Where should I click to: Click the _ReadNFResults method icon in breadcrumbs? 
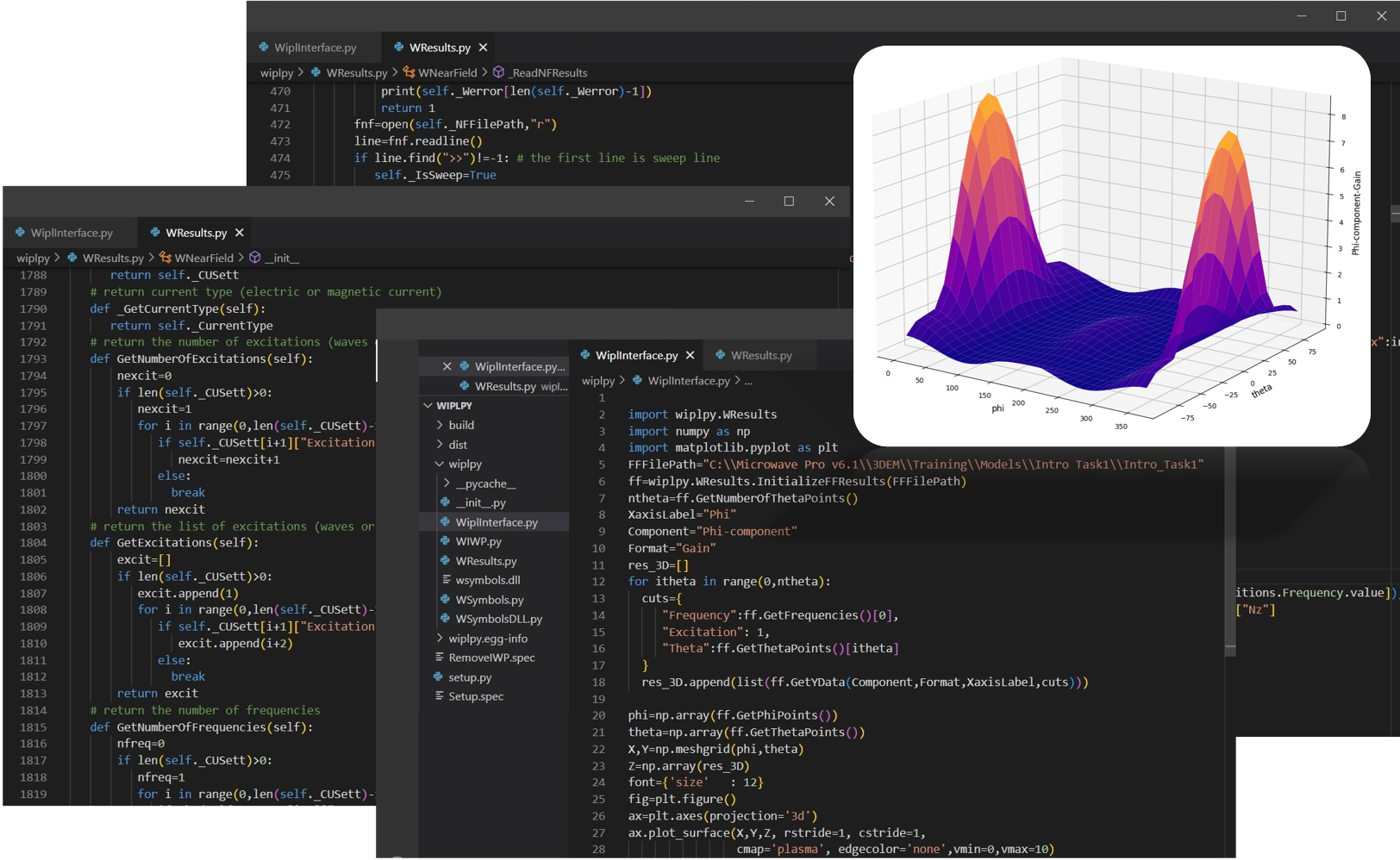498,72
